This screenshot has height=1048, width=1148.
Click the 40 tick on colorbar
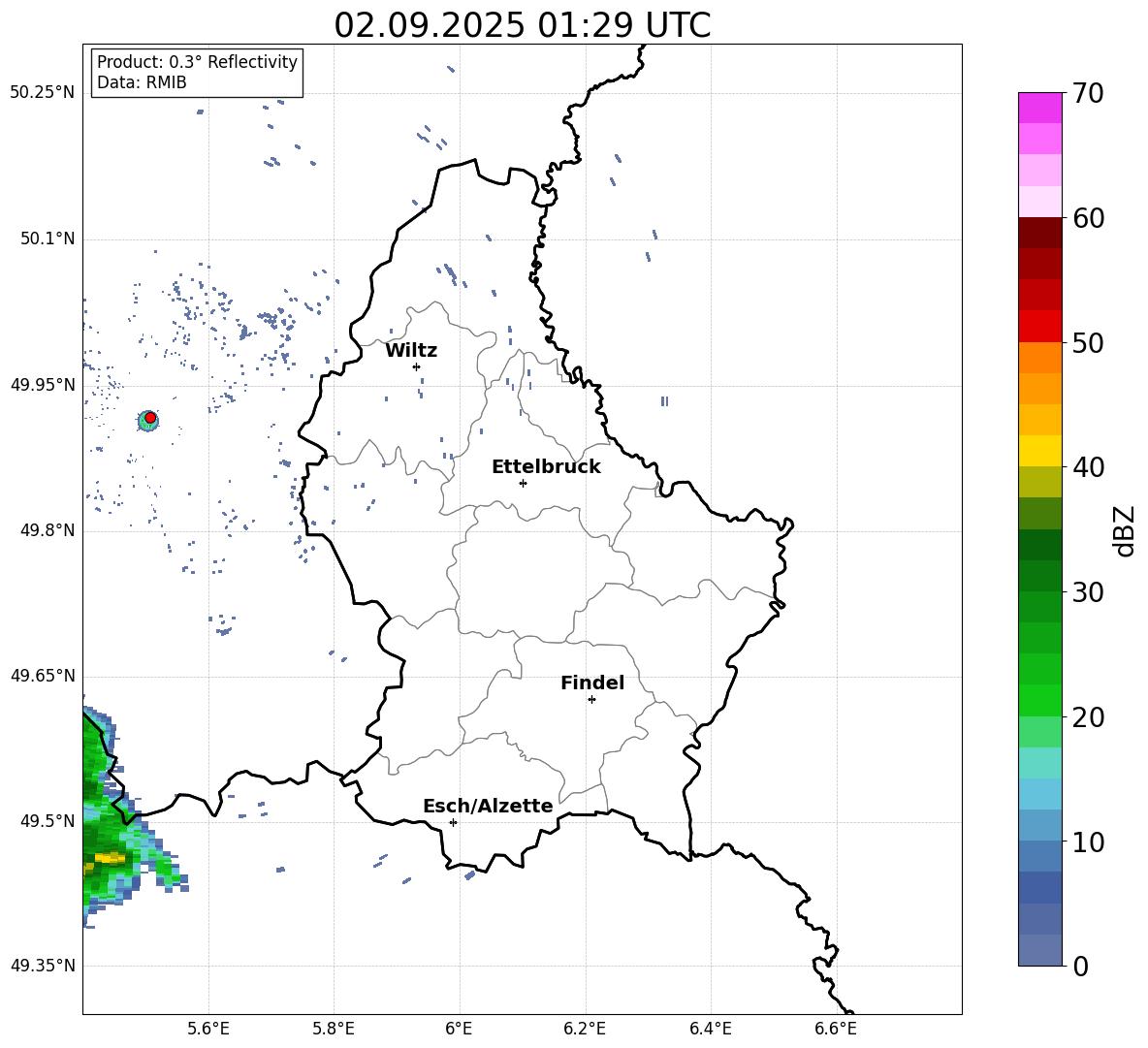click(x=1087, y=467)
